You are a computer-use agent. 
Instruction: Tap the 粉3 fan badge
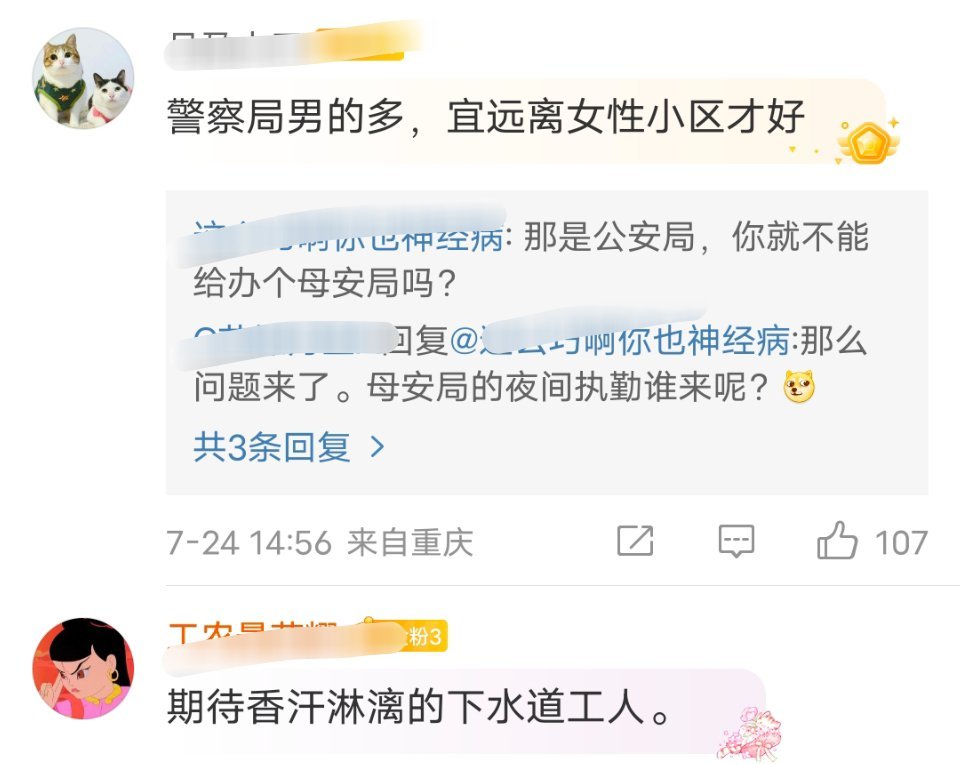[x=424, y=637]
